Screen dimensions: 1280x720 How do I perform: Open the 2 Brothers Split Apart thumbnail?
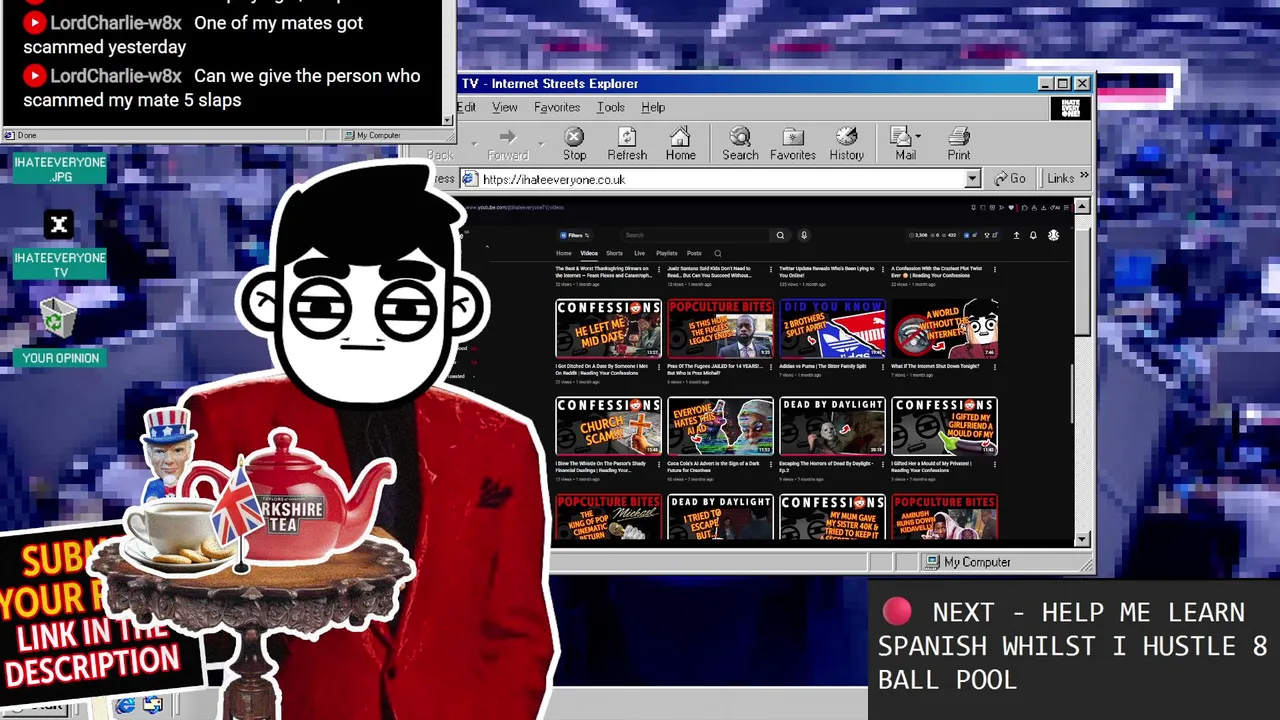pos(832,328)
